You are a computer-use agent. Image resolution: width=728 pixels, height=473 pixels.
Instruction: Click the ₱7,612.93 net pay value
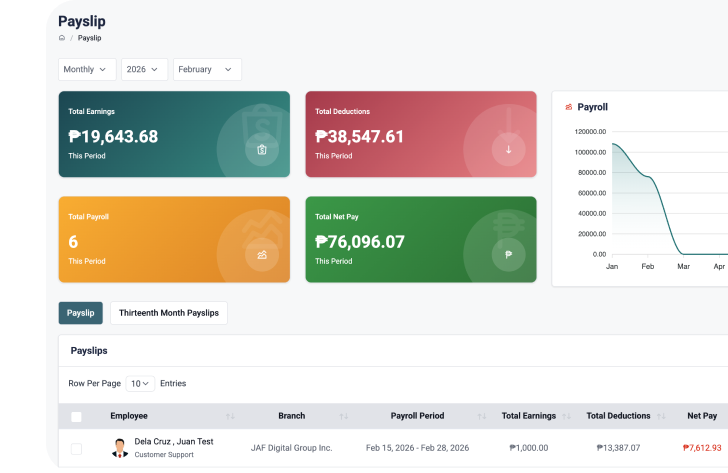pyautogui.click(x=702, y=448)
